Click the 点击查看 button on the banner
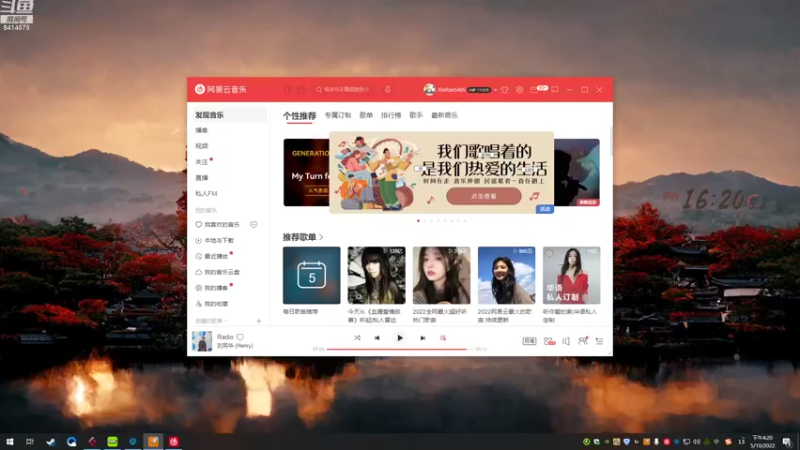The width and height of the screenshot is (800, 450). point(484,196)
